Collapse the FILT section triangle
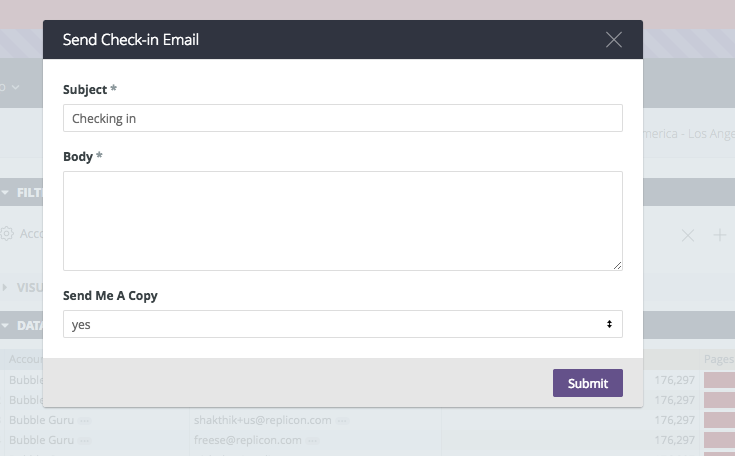The height and width of the screenshot is (456, 735). [5, 193]
